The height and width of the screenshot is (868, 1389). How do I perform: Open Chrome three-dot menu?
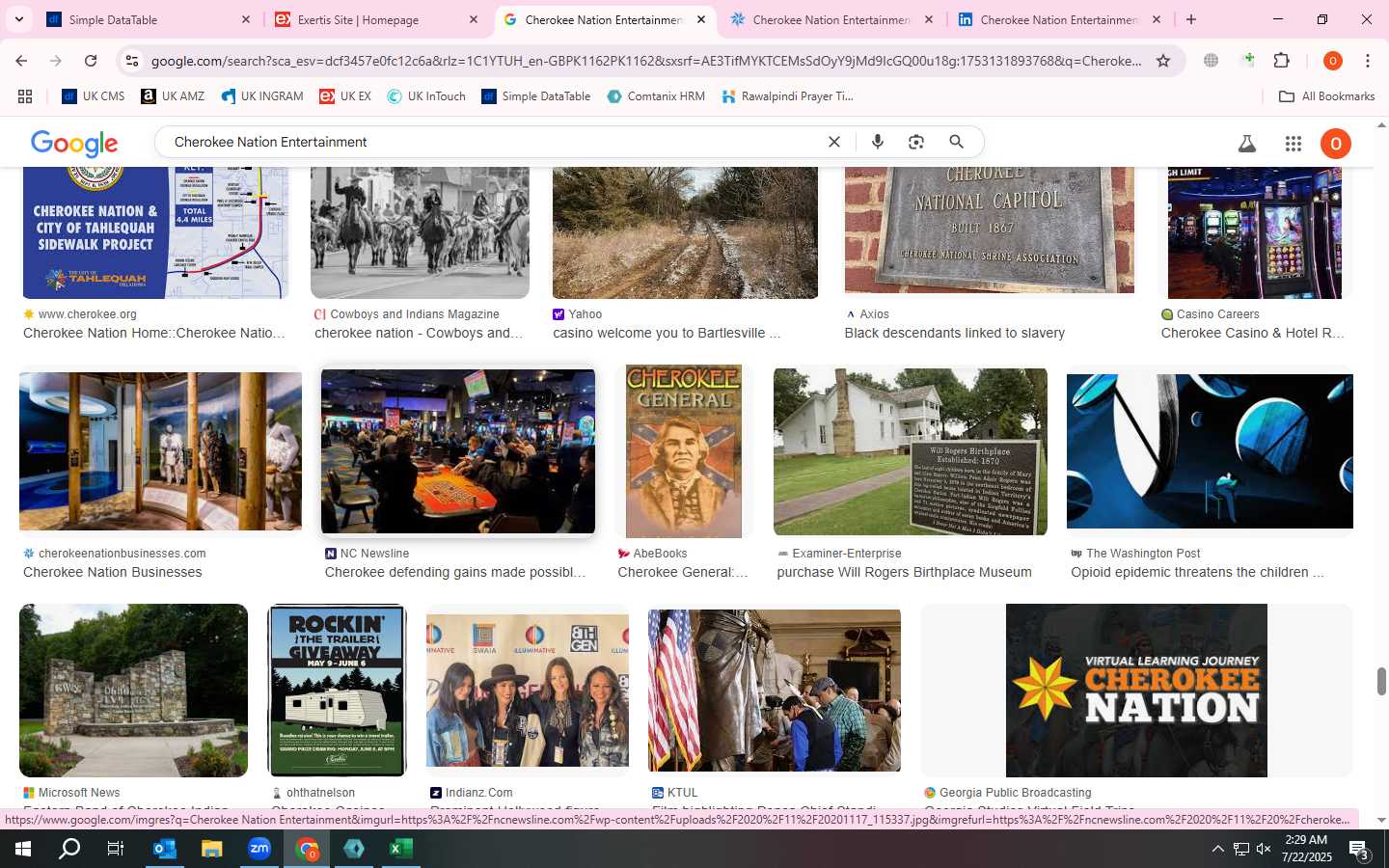(x=1368, y=61)
